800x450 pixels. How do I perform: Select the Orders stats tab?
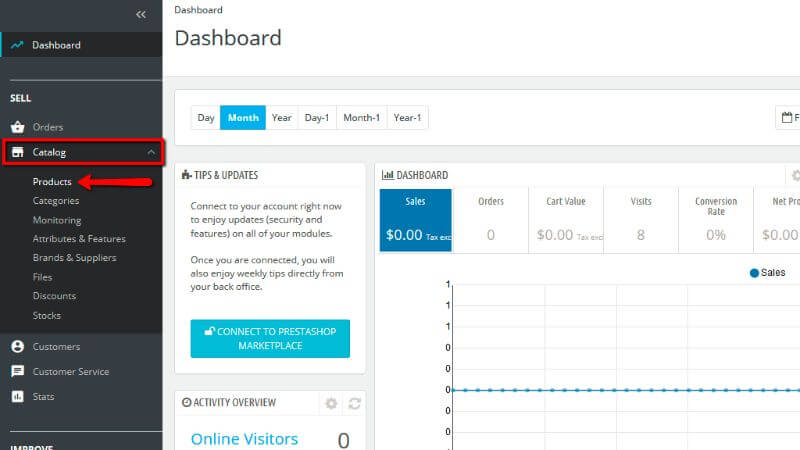pos(490,220)
